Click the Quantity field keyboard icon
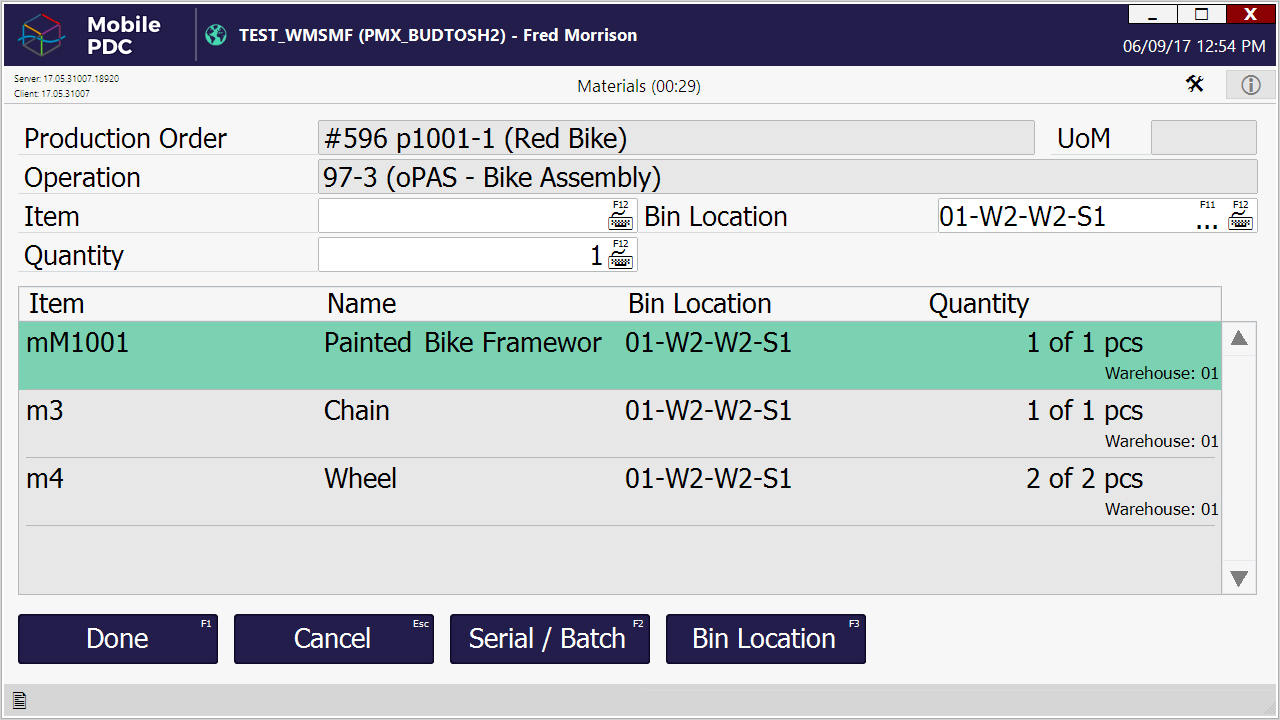The width and height of the screenshot is (1280, 720). click(621, 255)
